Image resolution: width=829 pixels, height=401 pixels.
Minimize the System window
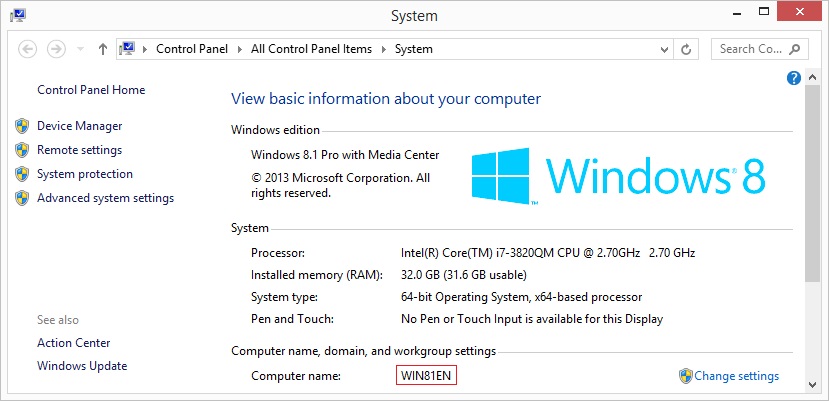point(736,13)
